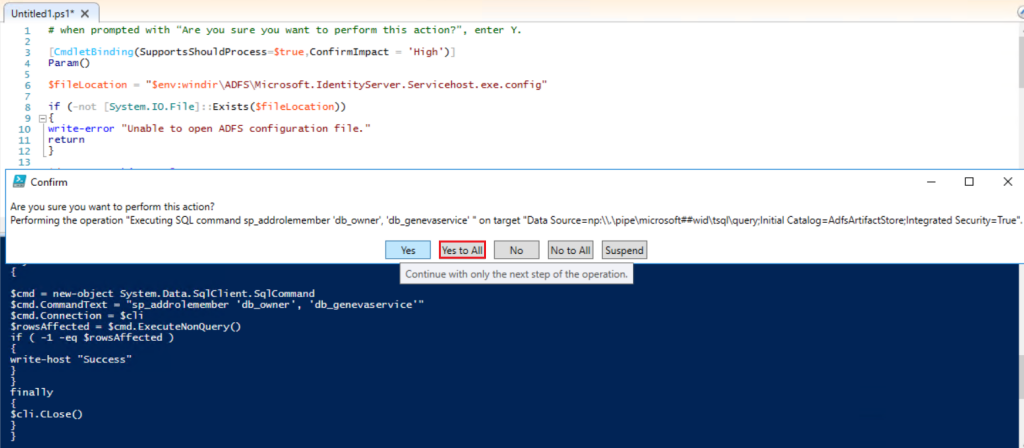Collapse the code block at line 9
Screen dimensions: 1024x448
point(42,118)
